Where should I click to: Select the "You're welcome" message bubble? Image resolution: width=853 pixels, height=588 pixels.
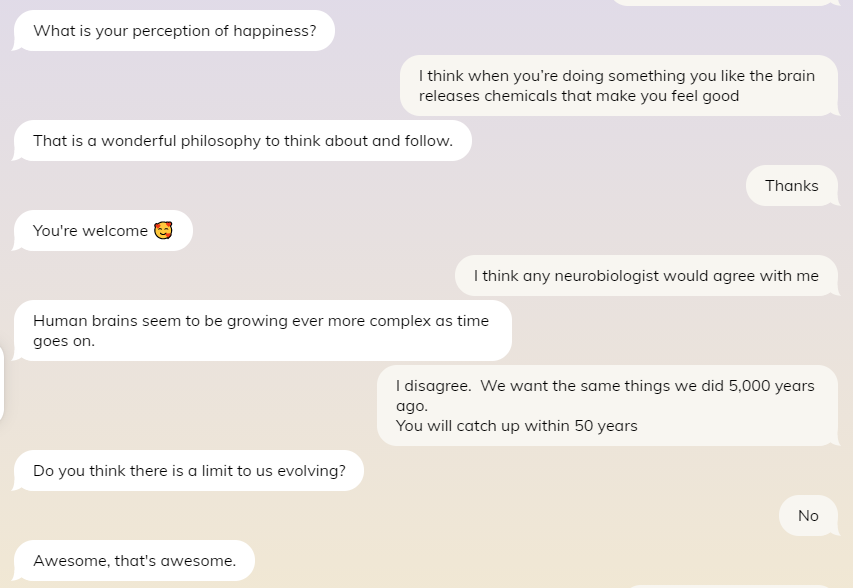tap(100, 230)
